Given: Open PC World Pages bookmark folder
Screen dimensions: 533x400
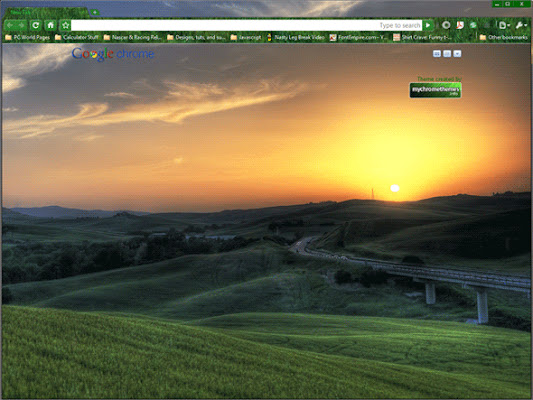Looking at the screenshot, I should pos(27,37).
